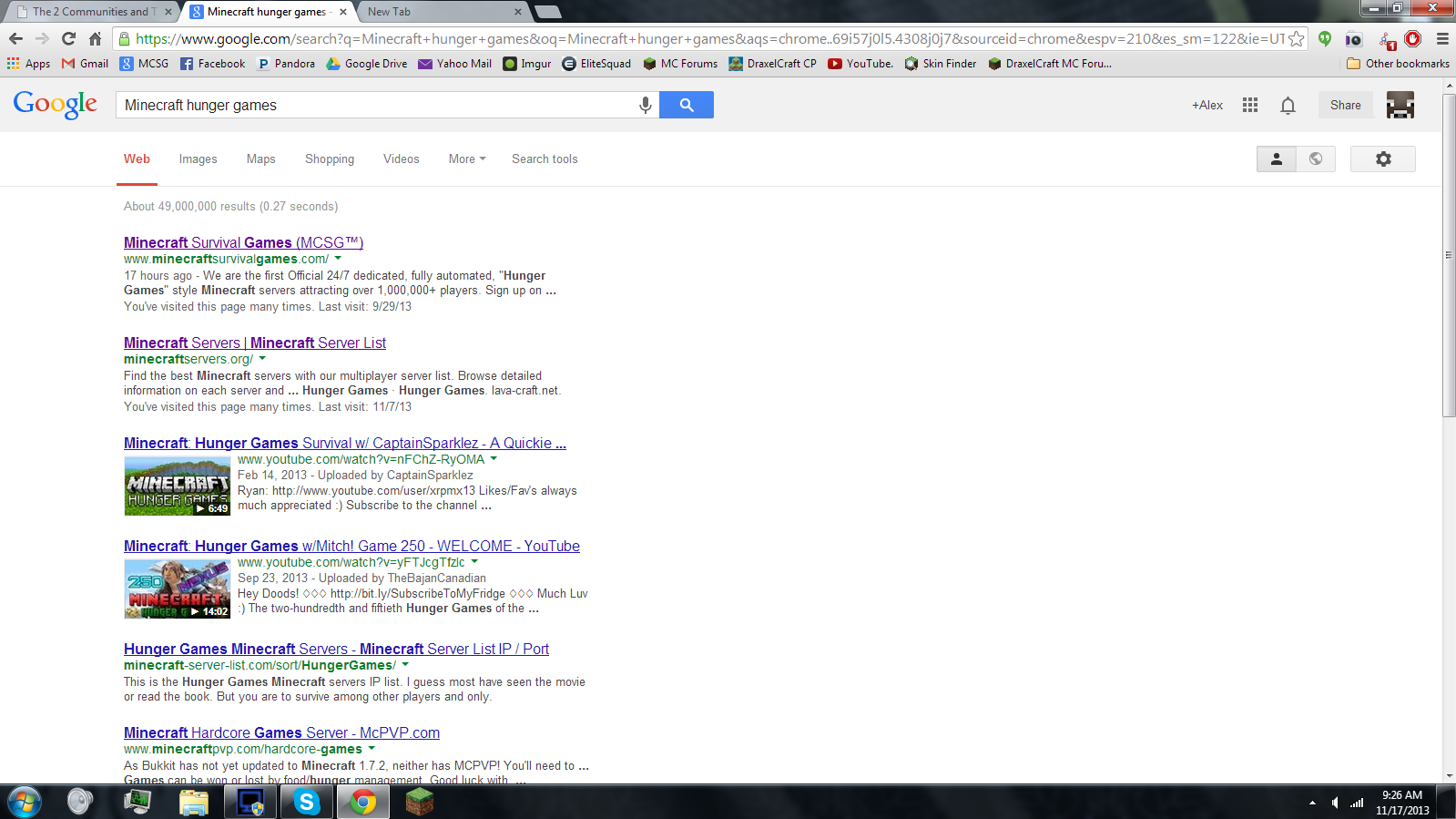
Task: Open the settings gear options
Action: pos(1383,159)
